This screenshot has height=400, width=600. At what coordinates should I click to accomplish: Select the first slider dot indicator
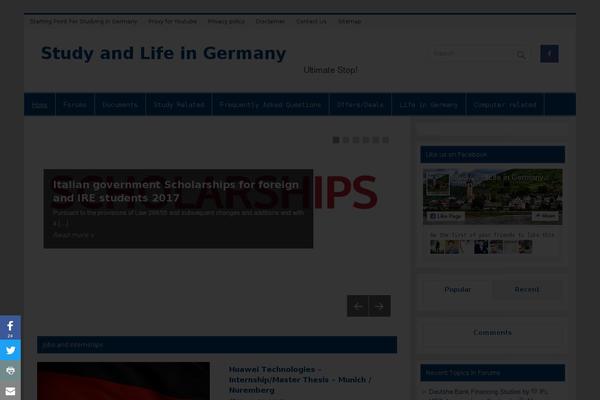(x=336, y=140)
